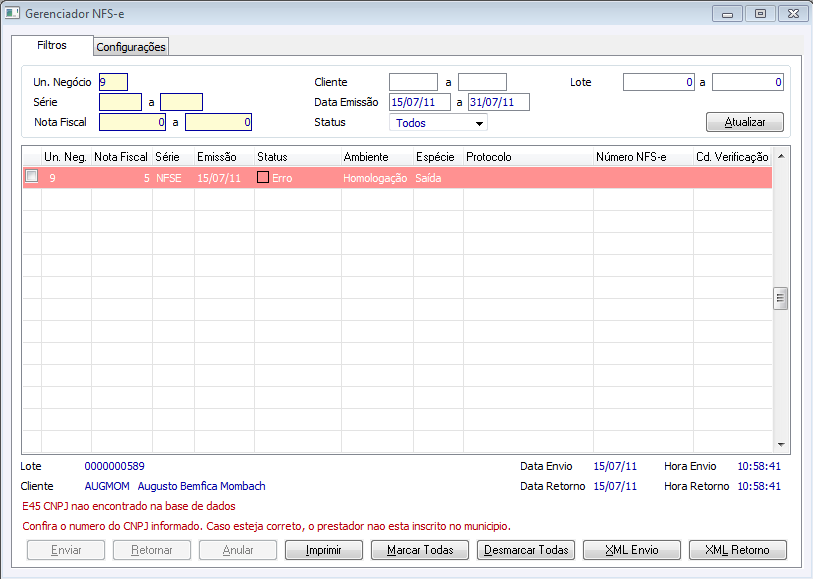
Task: Click the Retornar button
Action: [x=152, y=550]
